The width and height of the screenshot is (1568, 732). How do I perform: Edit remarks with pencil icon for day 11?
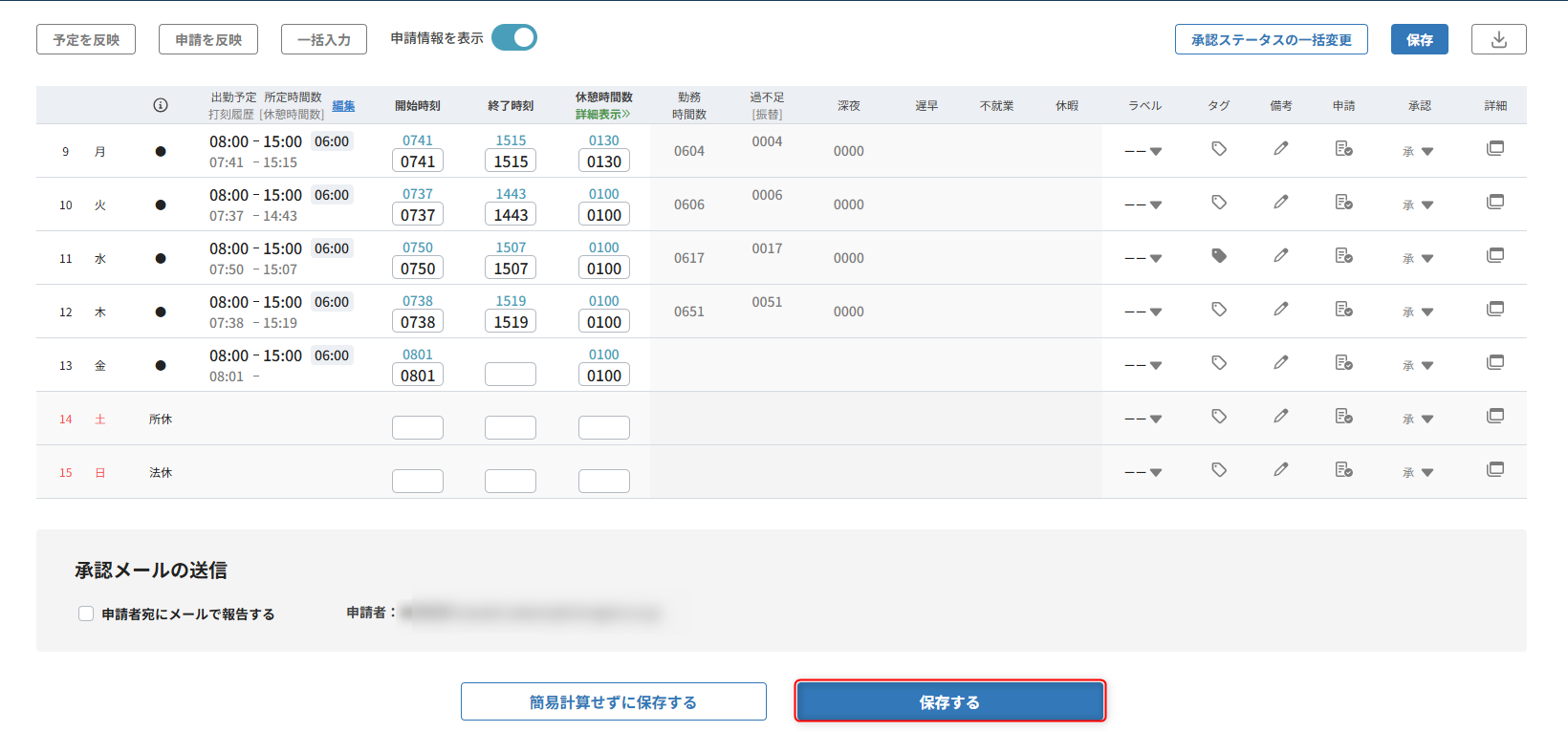coord(1281,255)
